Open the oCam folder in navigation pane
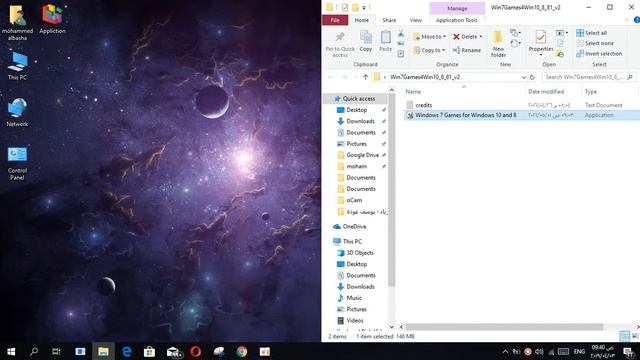640x360 pixels. (354, 200)
